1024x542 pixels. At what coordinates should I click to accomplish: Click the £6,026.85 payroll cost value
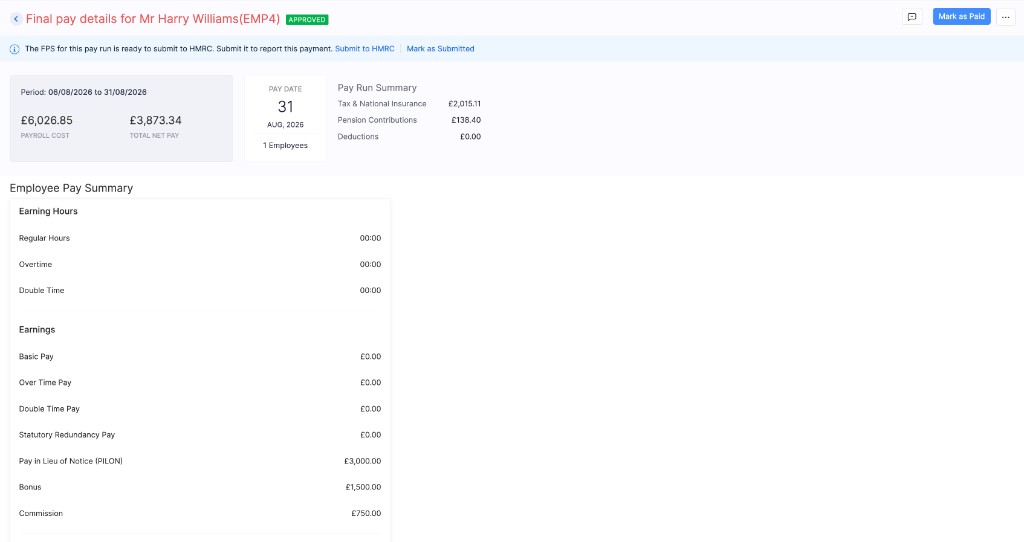(x=47, y=120)
